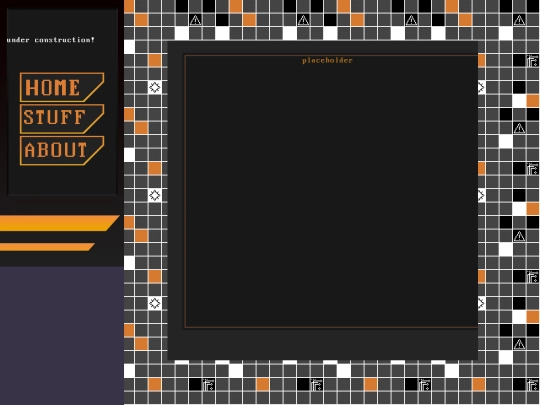Open the ABOUT navigation button
The height and width of the screenshot is (405, 540).
[62, 151]
